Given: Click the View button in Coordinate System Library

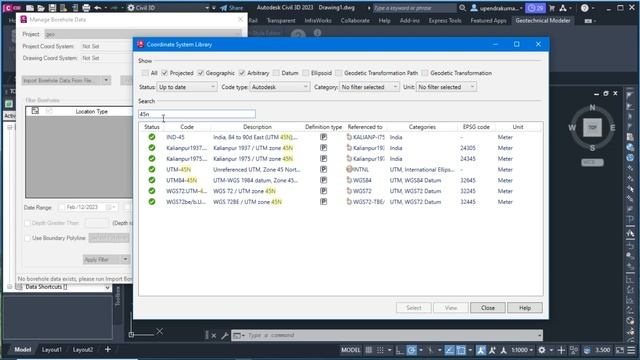Looking at the screenshot, I should (x=451, y=308).
